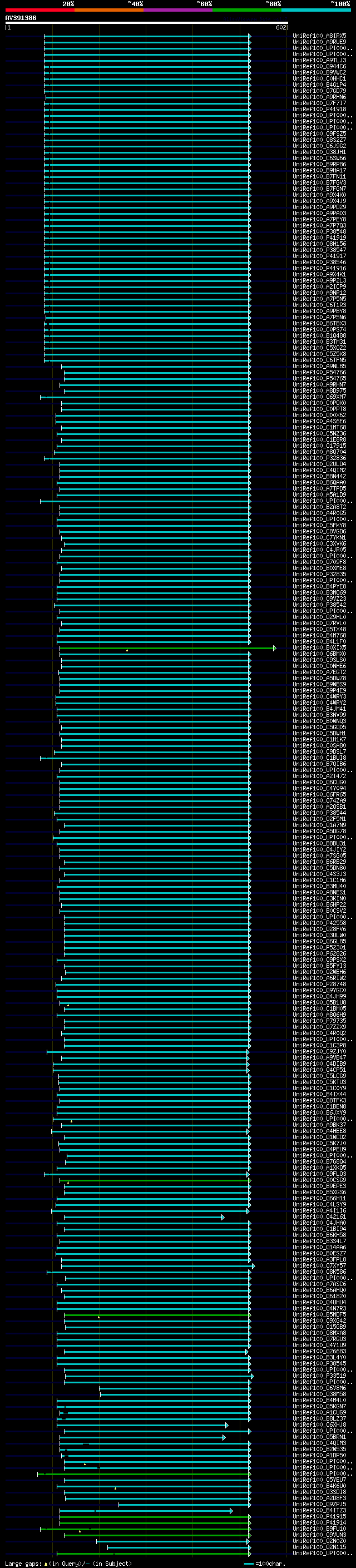Click the orange ~40% color segment
The width and height of the screenshot is (356, 1568).
tap(109, 10)
